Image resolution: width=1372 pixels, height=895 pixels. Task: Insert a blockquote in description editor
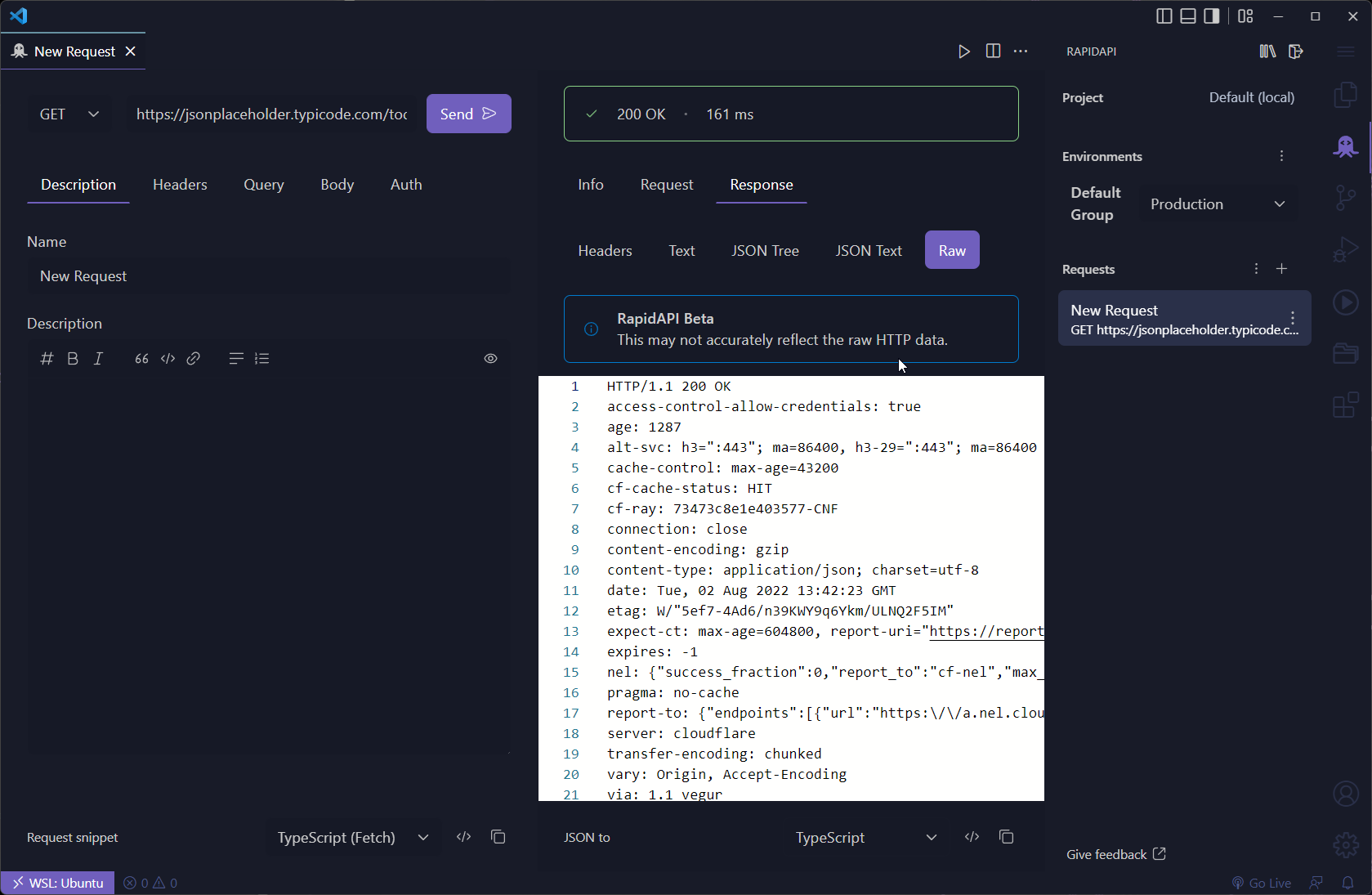coord(141,359)
